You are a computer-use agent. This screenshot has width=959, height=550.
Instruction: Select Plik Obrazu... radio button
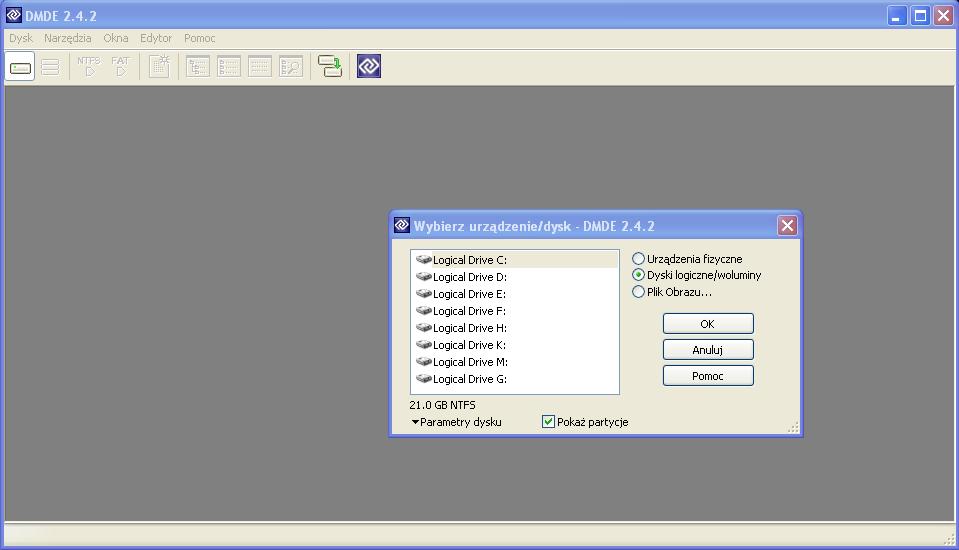[639, 292]
